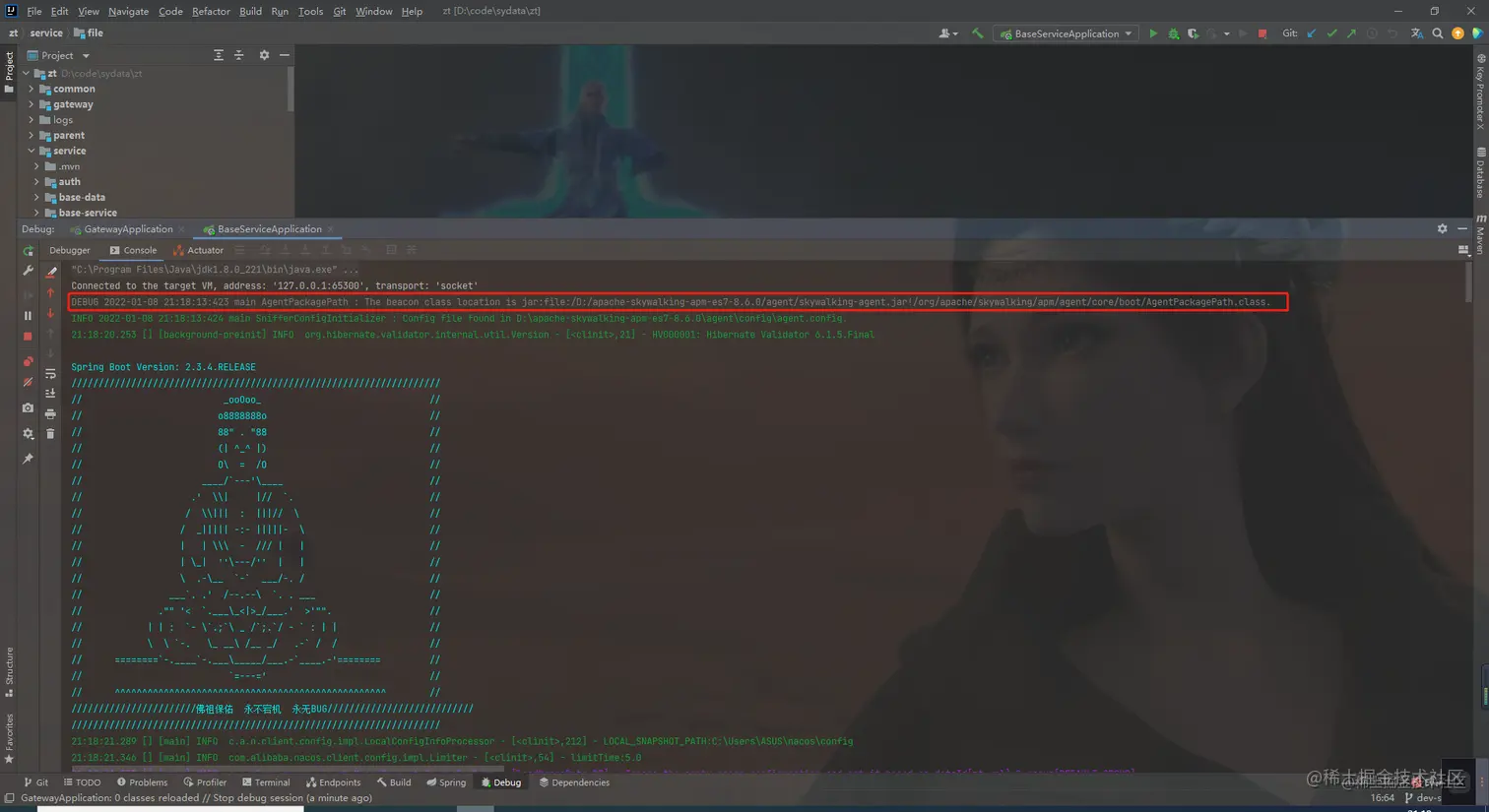Toggle the Favorites sidebar tab
Viewport: 1489px width, 812px height.
(9, 738)
